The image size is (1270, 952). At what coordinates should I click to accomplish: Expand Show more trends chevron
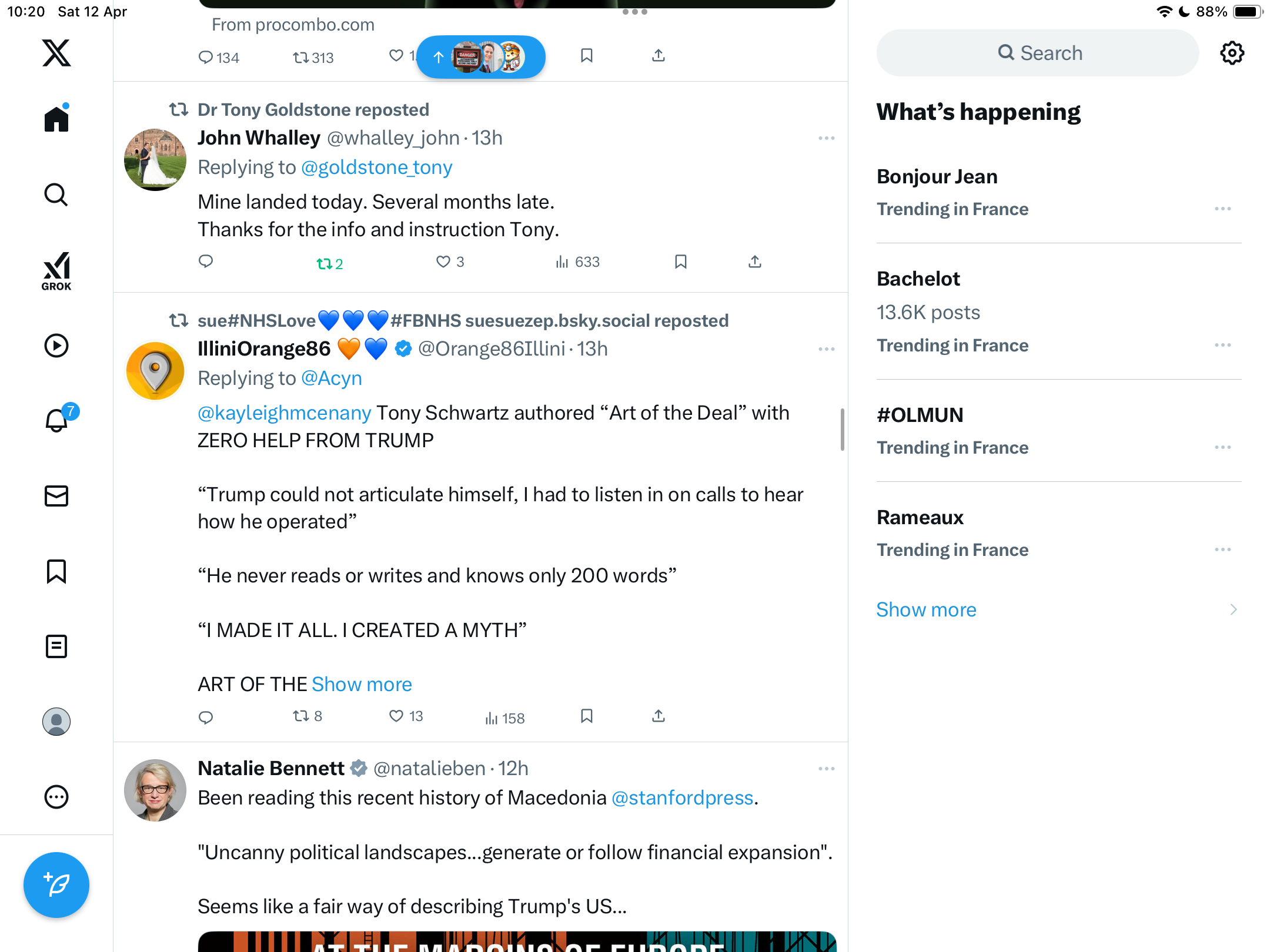[x=1234, y=609]
